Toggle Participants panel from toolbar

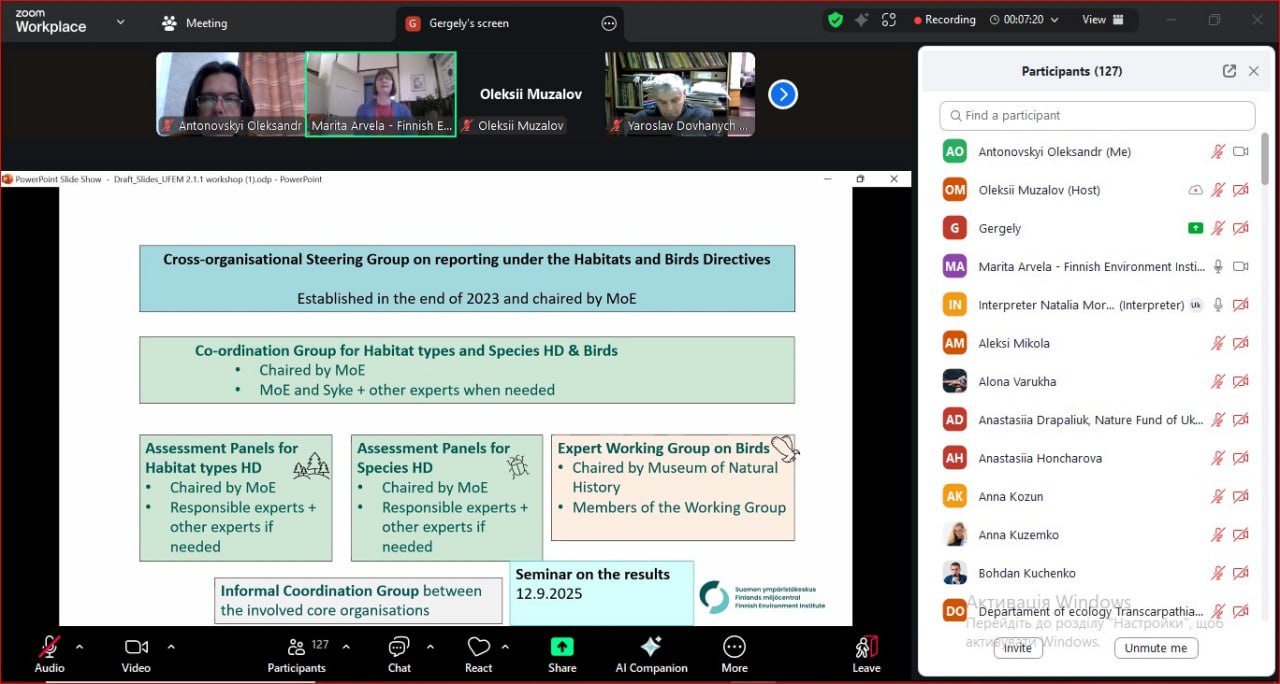[x=297, y=654]
